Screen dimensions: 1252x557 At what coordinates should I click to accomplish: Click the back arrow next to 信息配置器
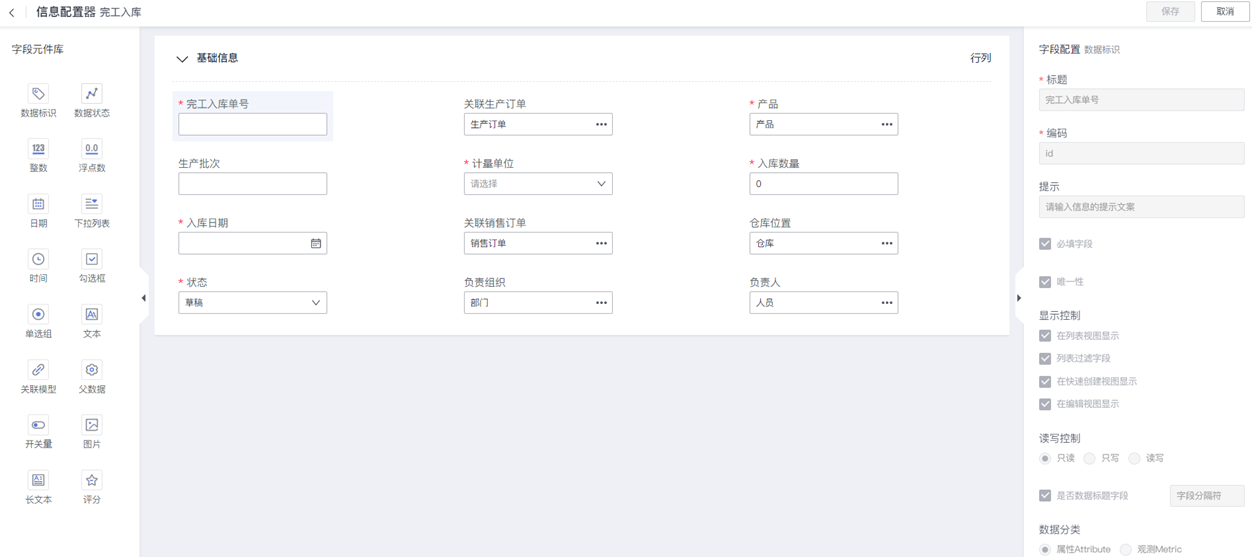tap(12, 13)
